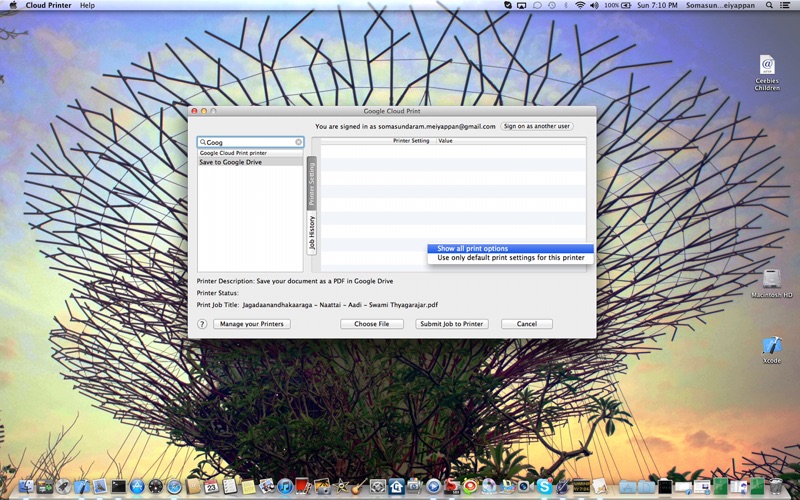The height and width of the screenshot is (500, 800).
Task: Select the "Save to Google Drive" printer
Action: point(250,162)
